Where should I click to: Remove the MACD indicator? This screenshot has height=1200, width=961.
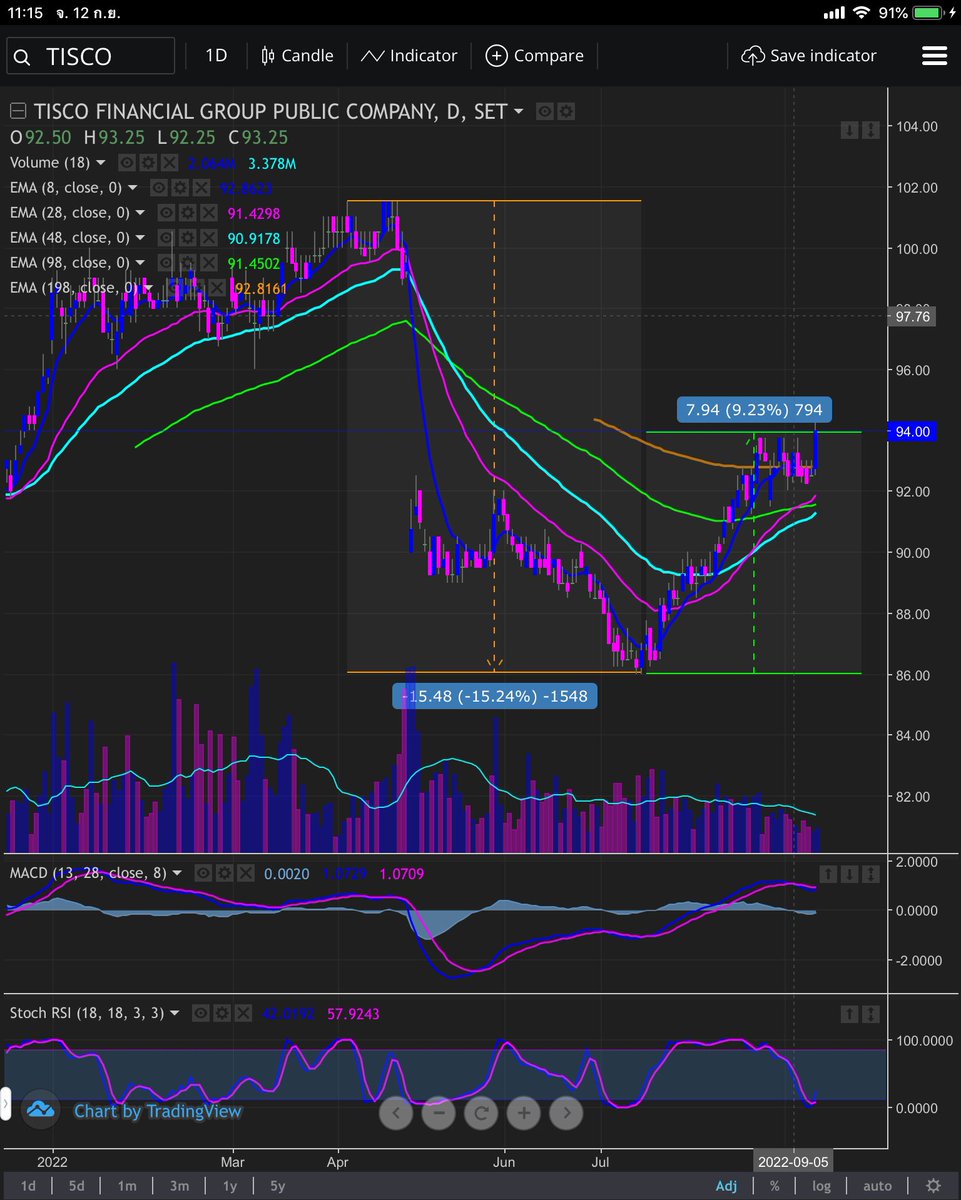(x=245, y=873)
